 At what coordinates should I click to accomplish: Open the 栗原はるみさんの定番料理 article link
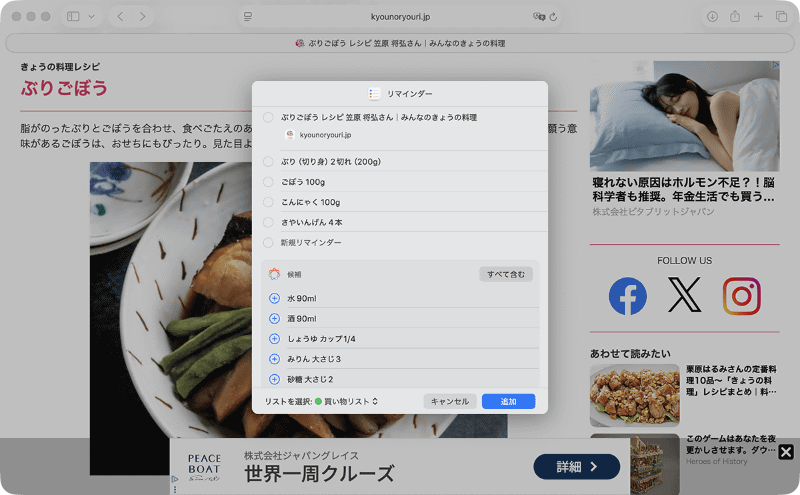coord(731,380)
